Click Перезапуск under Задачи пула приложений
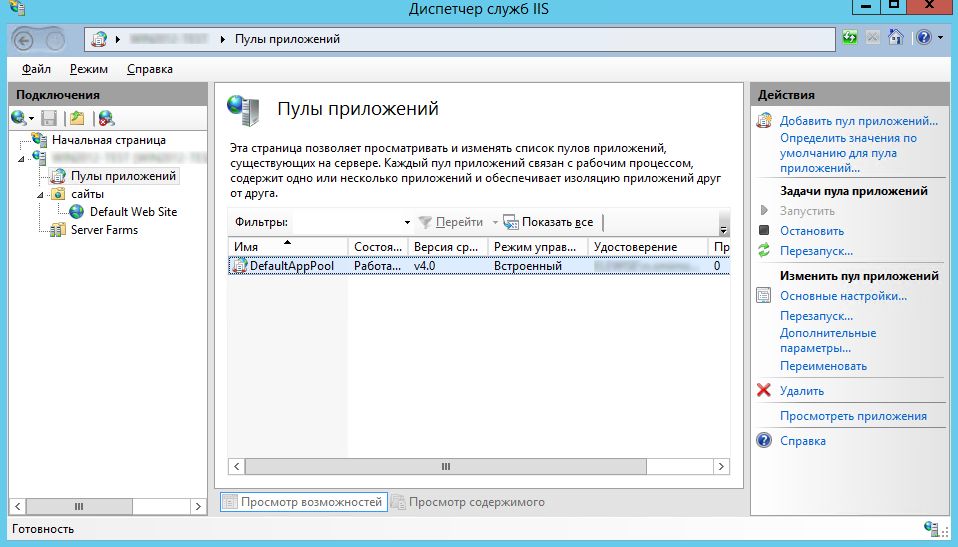Image resolution: width=958 pixels, height=547 pixels. (x=816, y=251)
